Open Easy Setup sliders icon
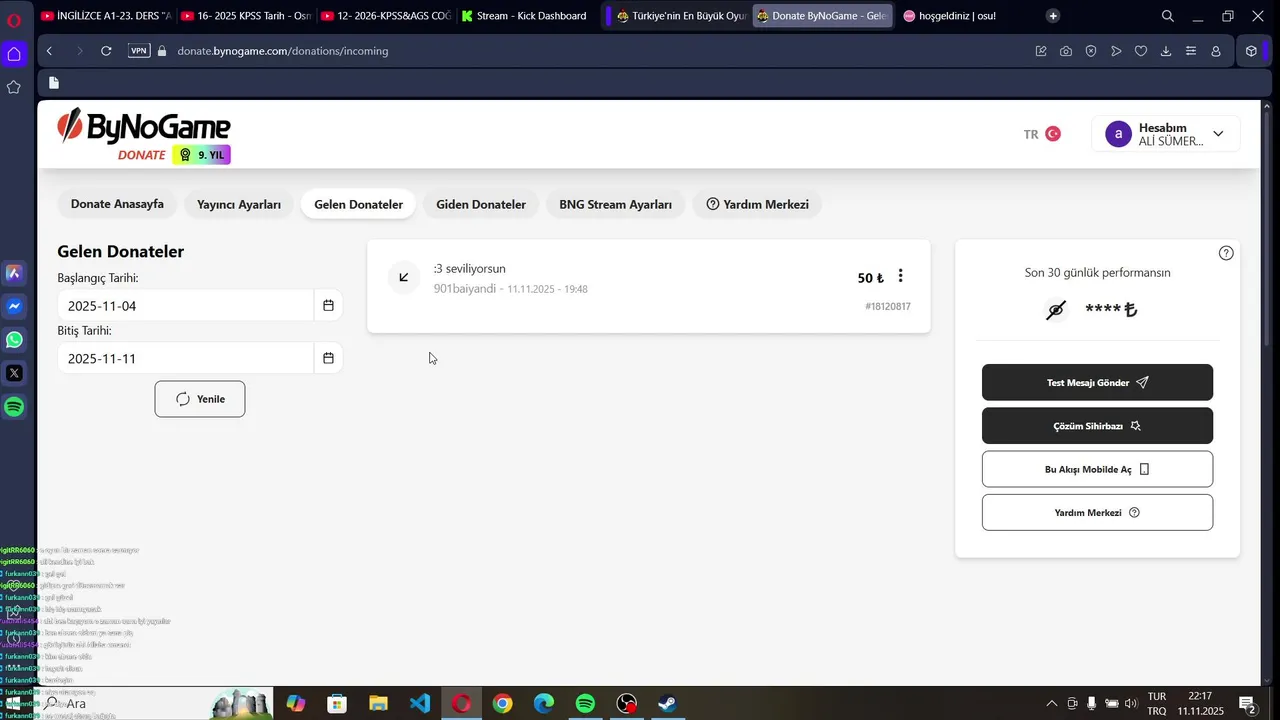1280x720 pixels. click(1190, 51)
